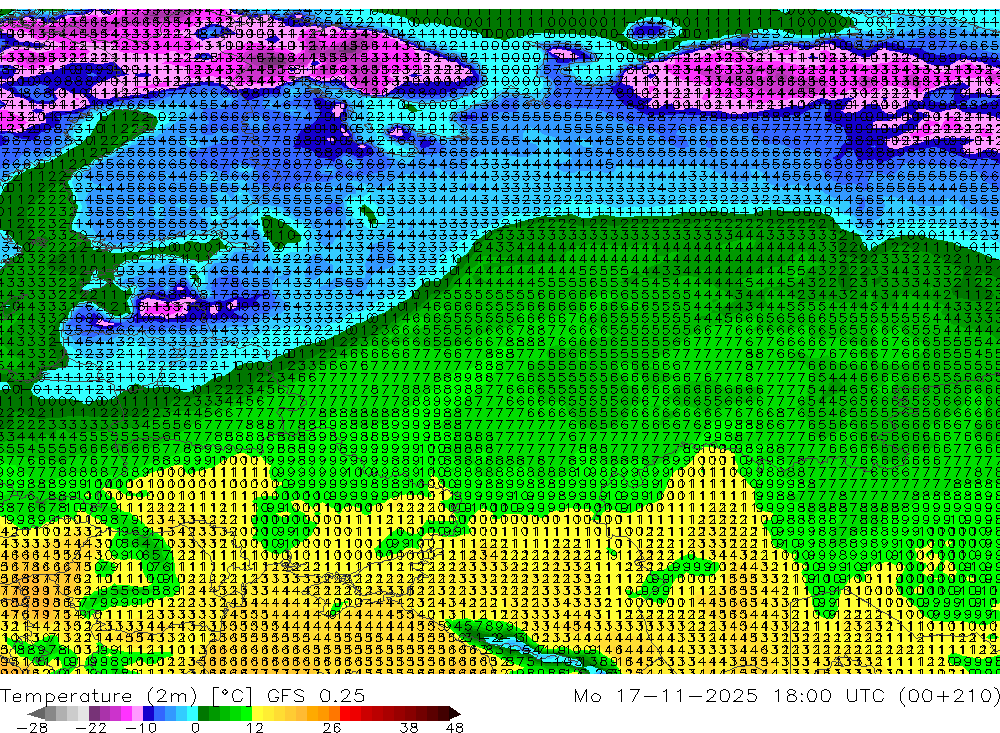
Task: Click the "38" legend scale value
Action: [409, 727]
